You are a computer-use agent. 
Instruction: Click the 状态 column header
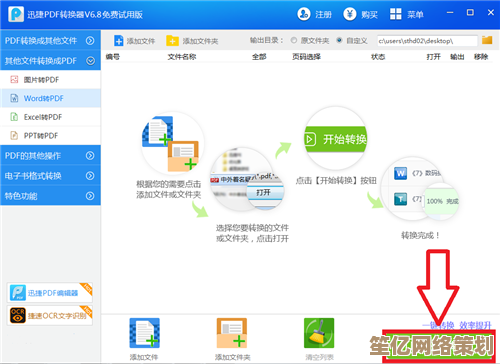(378, 57)
